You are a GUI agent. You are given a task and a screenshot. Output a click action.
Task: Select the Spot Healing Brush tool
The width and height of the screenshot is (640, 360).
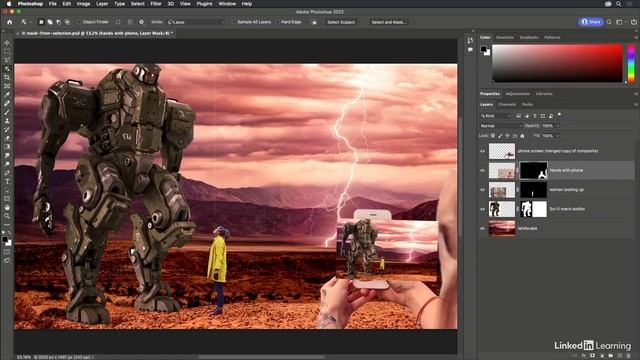coord(7,103)
